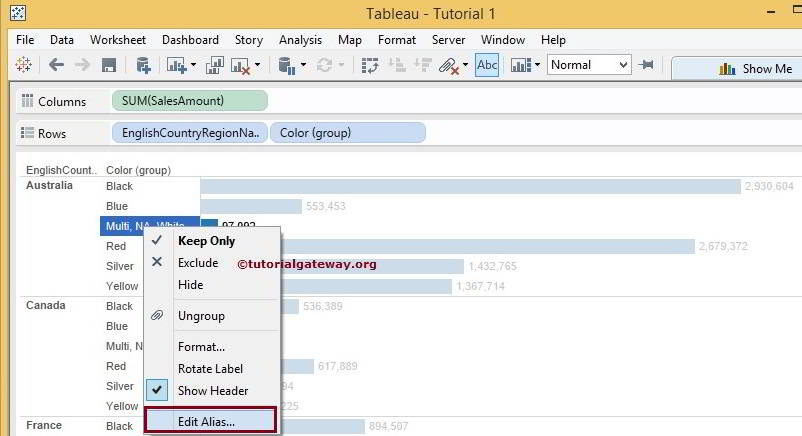Click the Australia Black bar
Image resolution: width=802 pixels, height=436 pixels.
(470, 186)
